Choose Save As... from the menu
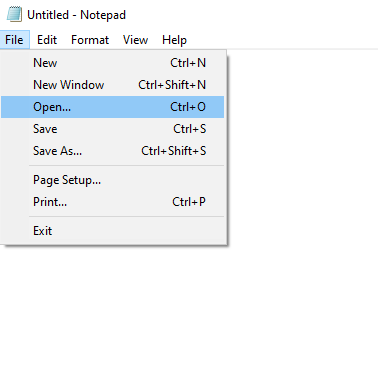Image resolution: width=378 pixels, height=383 pixels. [x=113, y=151]
